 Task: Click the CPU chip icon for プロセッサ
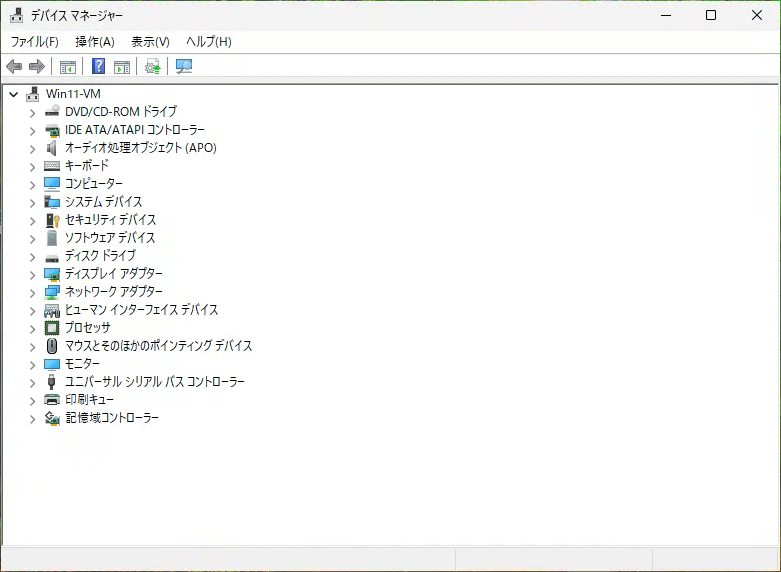pos(52,328)
